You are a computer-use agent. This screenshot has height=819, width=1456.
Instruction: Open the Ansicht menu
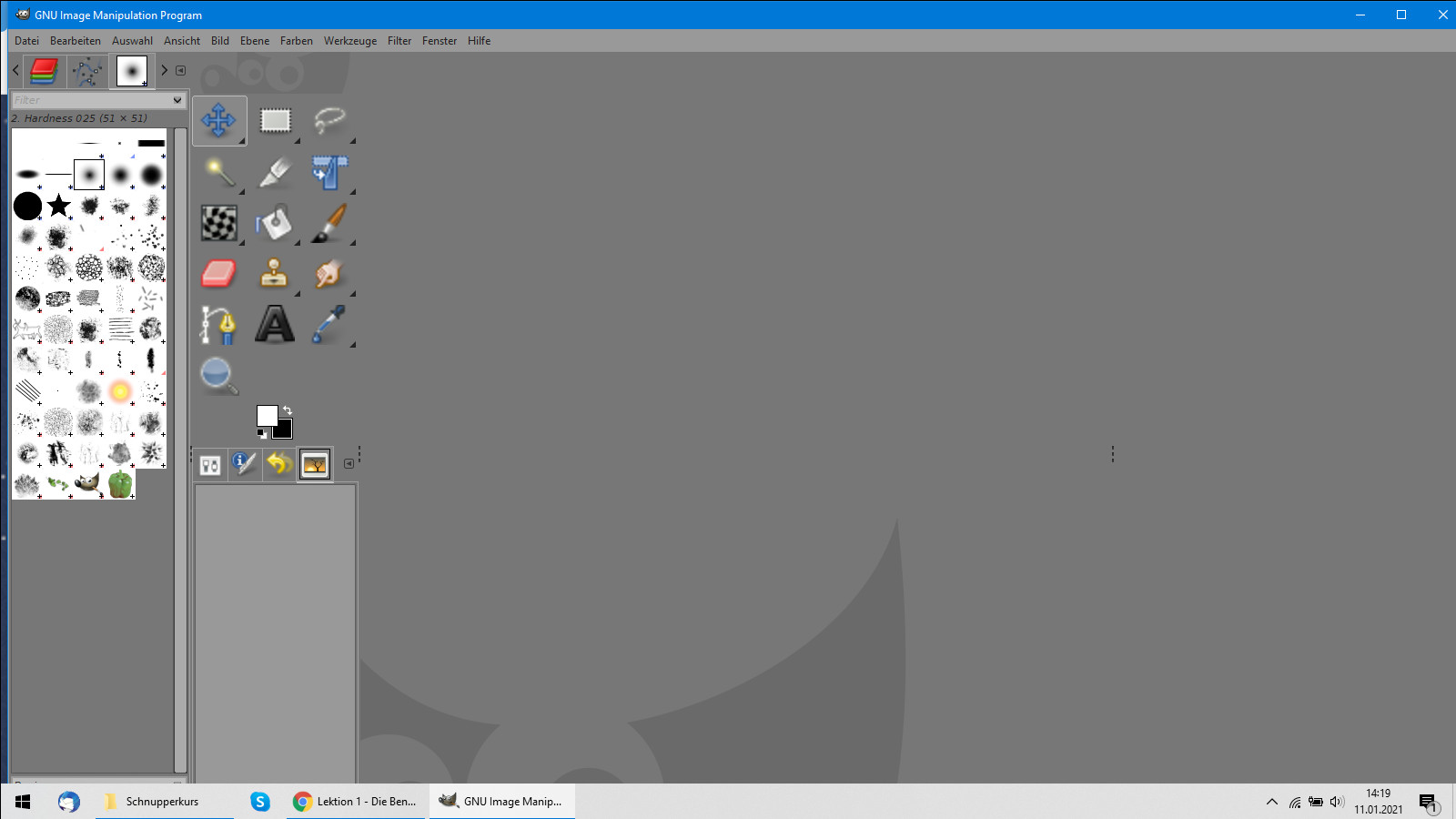[x=182, y=41]
